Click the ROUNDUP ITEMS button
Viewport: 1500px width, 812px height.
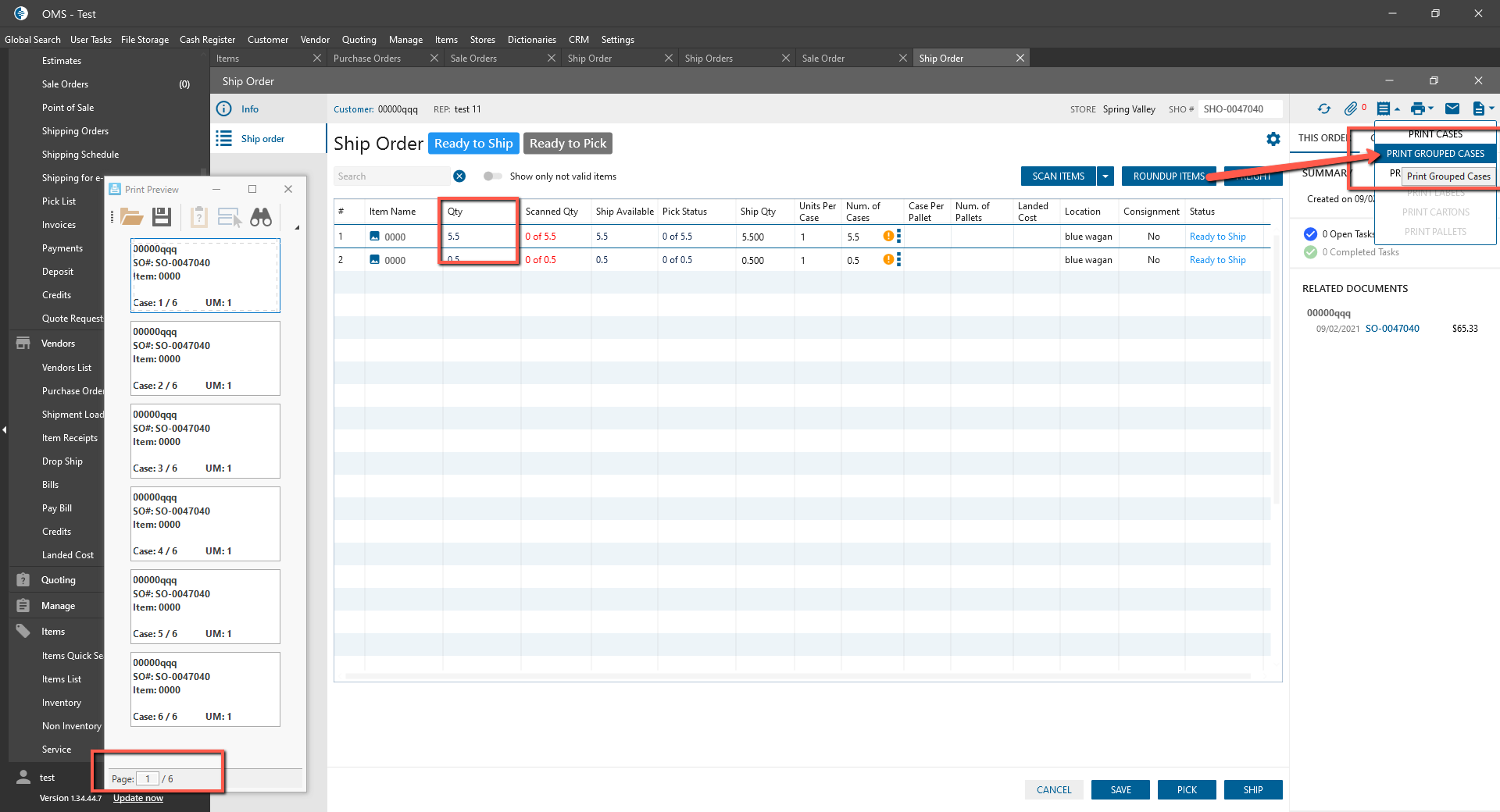pyautogui.click(x=1169, y=176)
